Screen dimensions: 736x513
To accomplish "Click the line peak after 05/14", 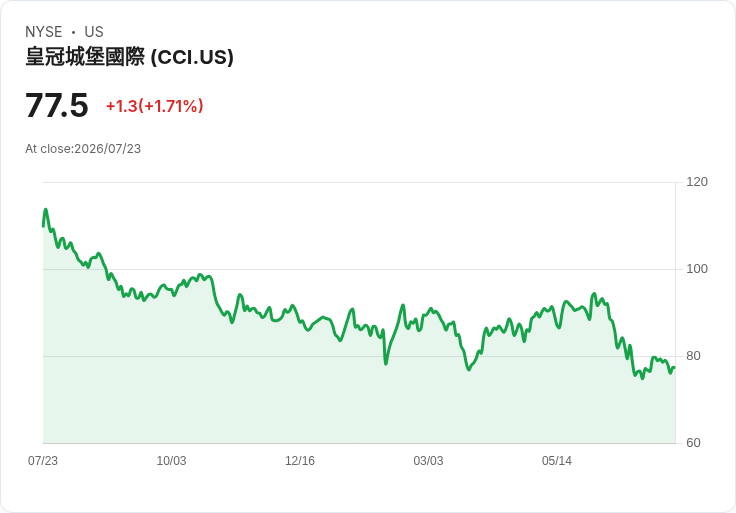I will point(594,294).
